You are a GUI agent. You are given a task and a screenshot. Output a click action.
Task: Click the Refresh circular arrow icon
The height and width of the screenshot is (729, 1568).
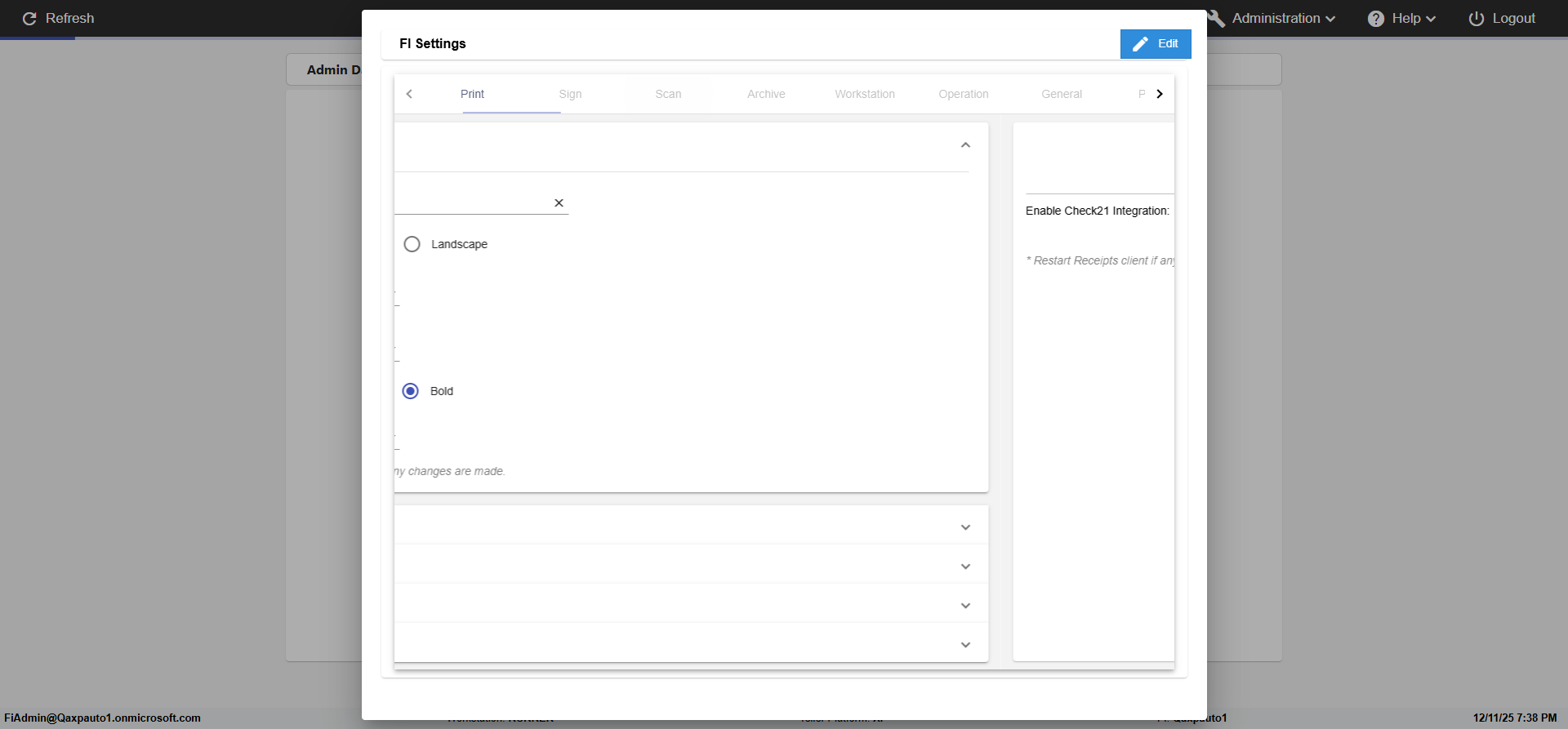coord(29,19)
